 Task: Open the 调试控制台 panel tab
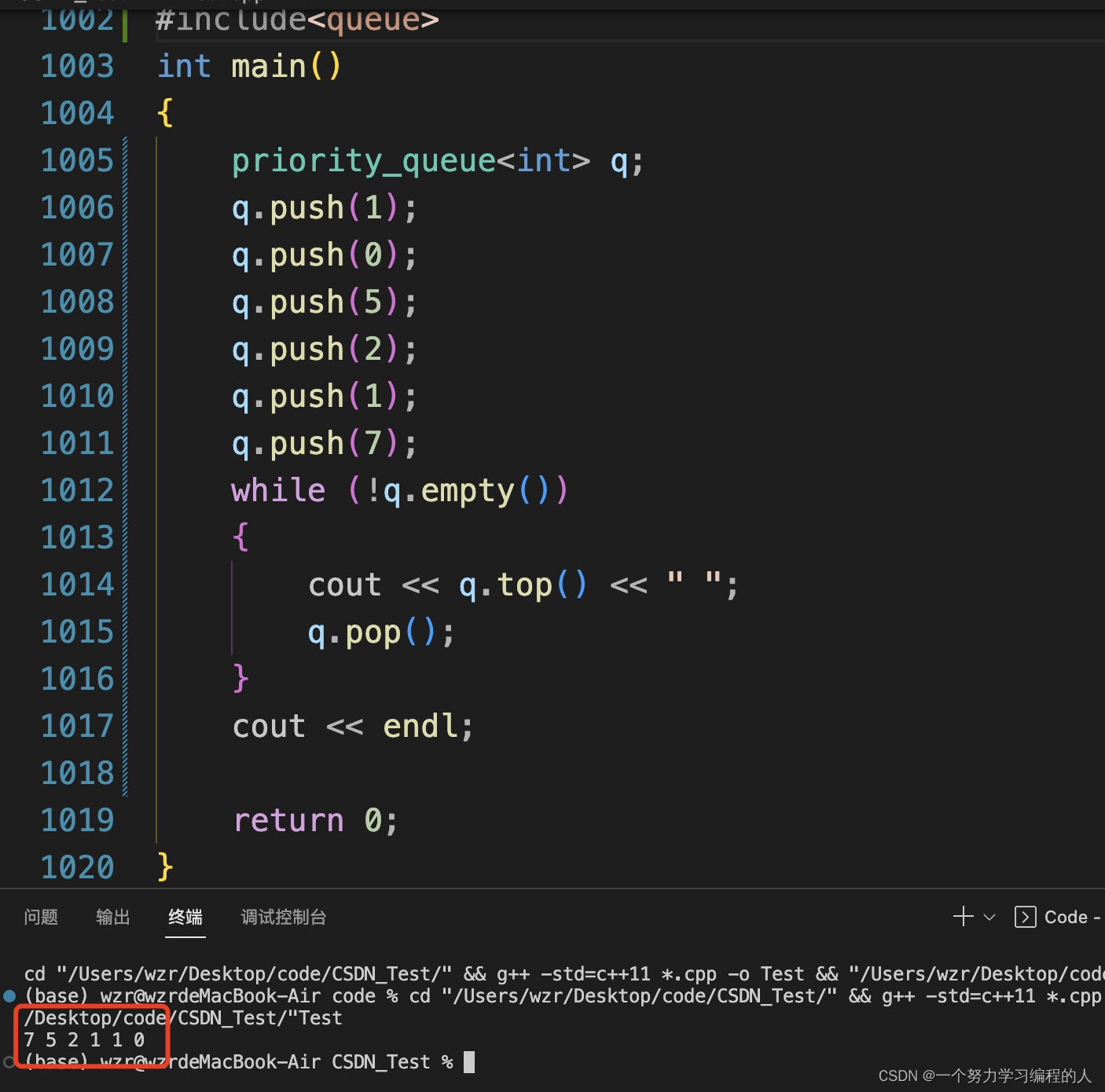pyautogui.click(x=284, y=917)
